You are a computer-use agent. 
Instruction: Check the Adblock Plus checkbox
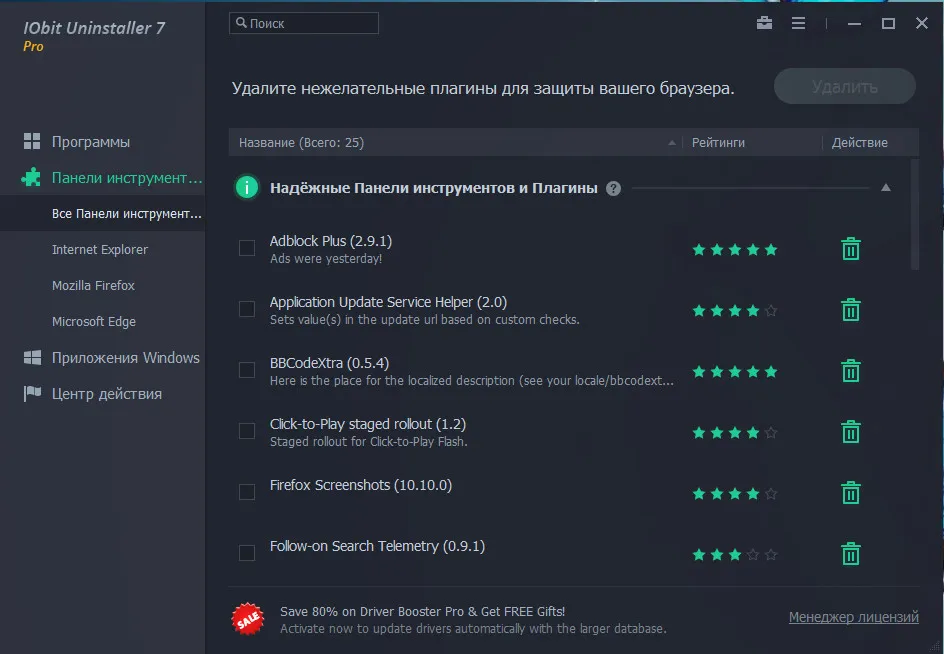click(x=247, y=248)
